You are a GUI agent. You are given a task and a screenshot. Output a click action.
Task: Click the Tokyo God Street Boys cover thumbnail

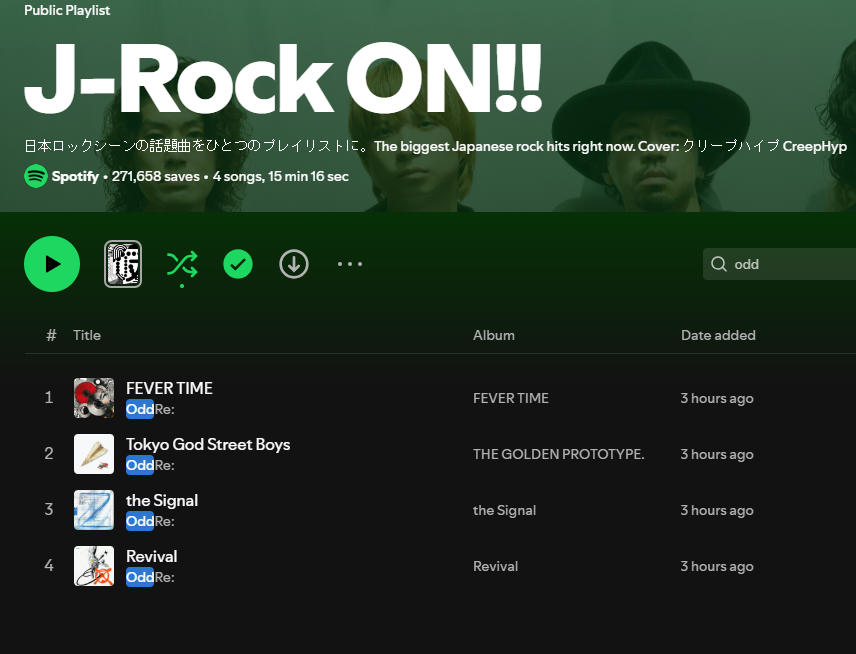(94, 454)
